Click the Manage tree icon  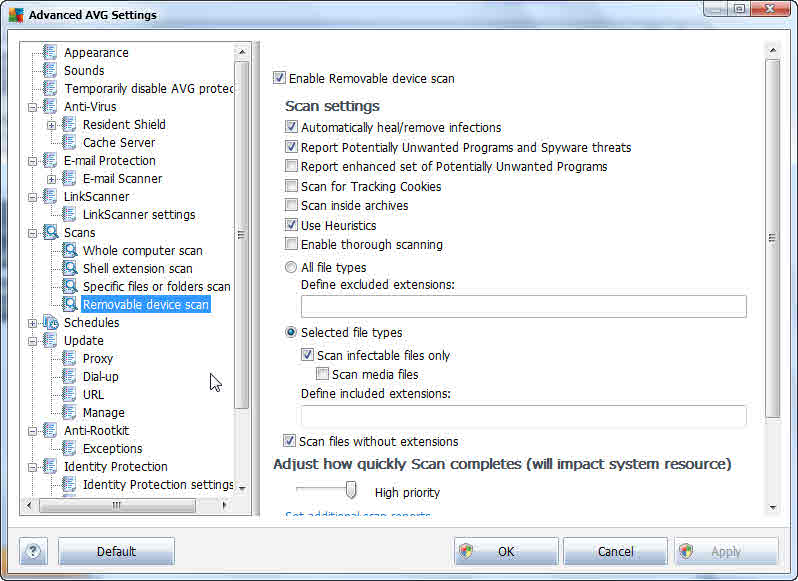(x=69, y=412)
